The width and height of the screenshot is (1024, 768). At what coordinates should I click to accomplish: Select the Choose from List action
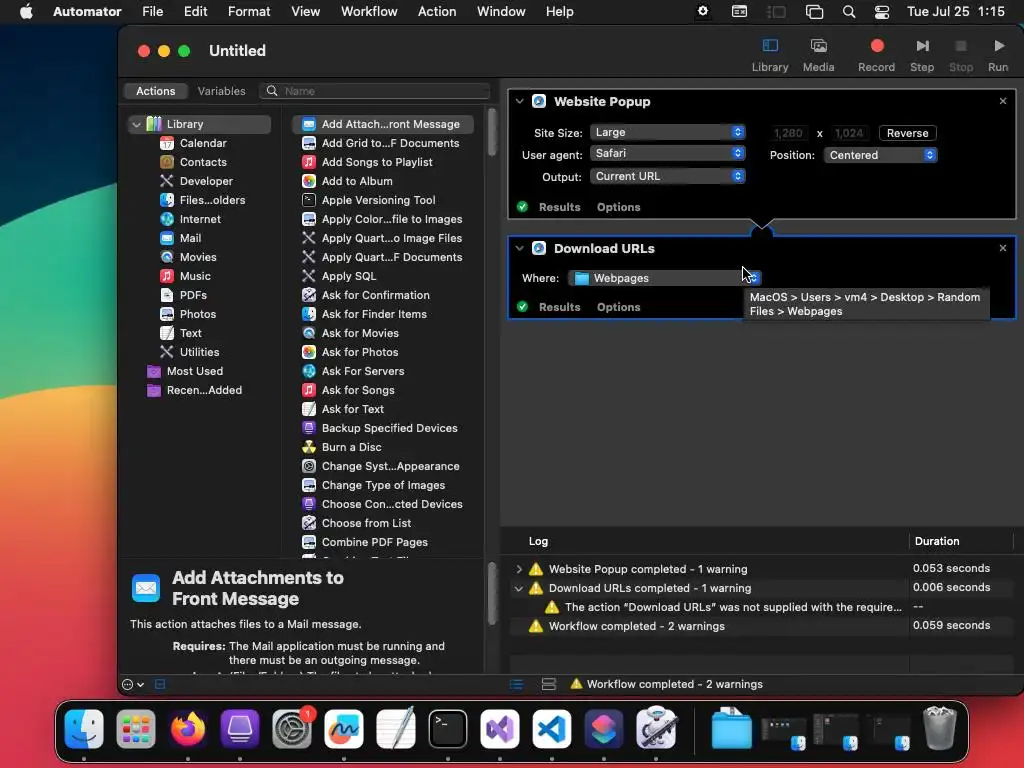tap(366, 522)
